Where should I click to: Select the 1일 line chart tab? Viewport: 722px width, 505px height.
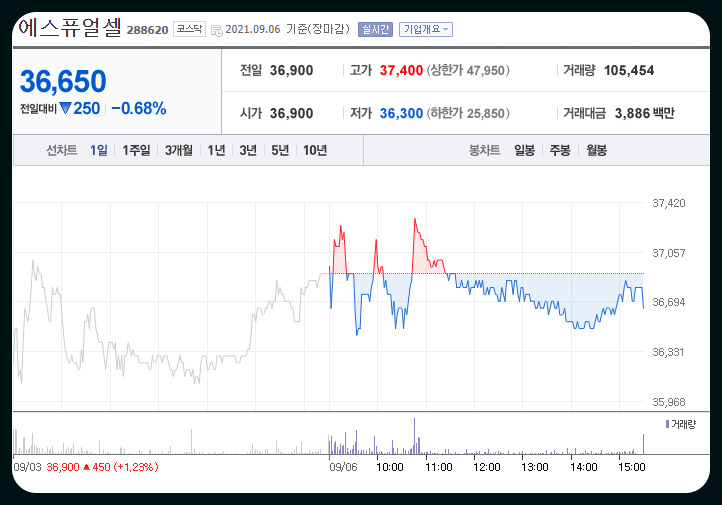(x=99, y=150)
